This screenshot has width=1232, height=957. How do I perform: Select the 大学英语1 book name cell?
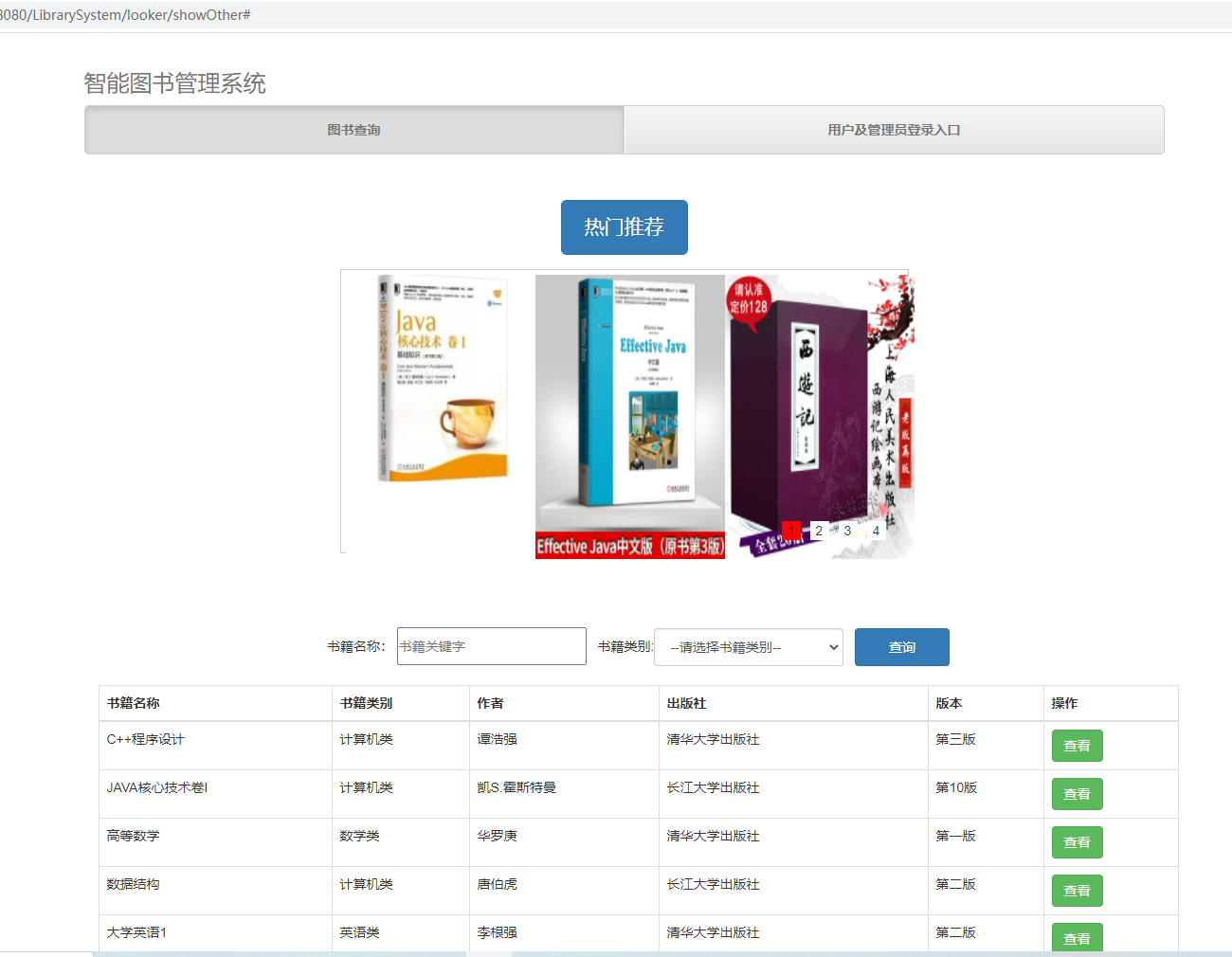(215, 933)
